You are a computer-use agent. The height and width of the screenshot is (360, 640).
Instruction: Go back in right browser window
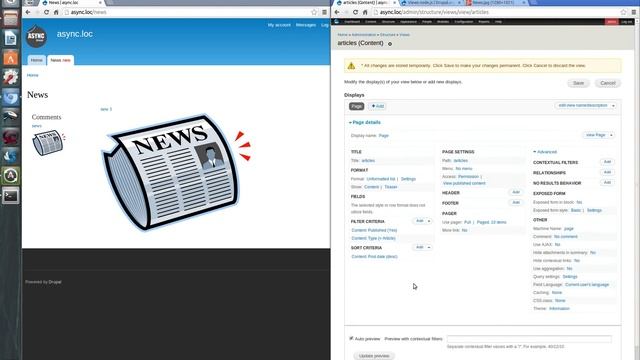[x=337, y=12]
